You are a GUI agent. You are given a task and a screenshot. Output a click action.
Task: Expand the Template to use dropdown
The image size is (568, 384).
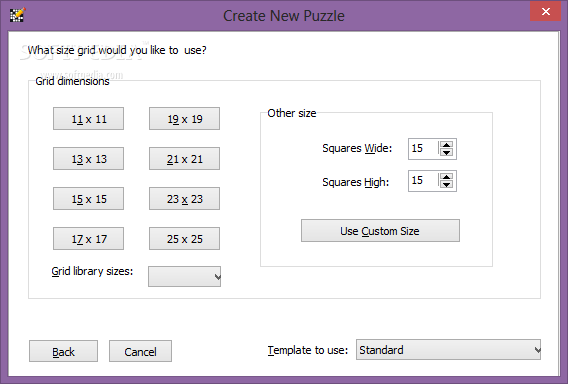tap(448, 350)
